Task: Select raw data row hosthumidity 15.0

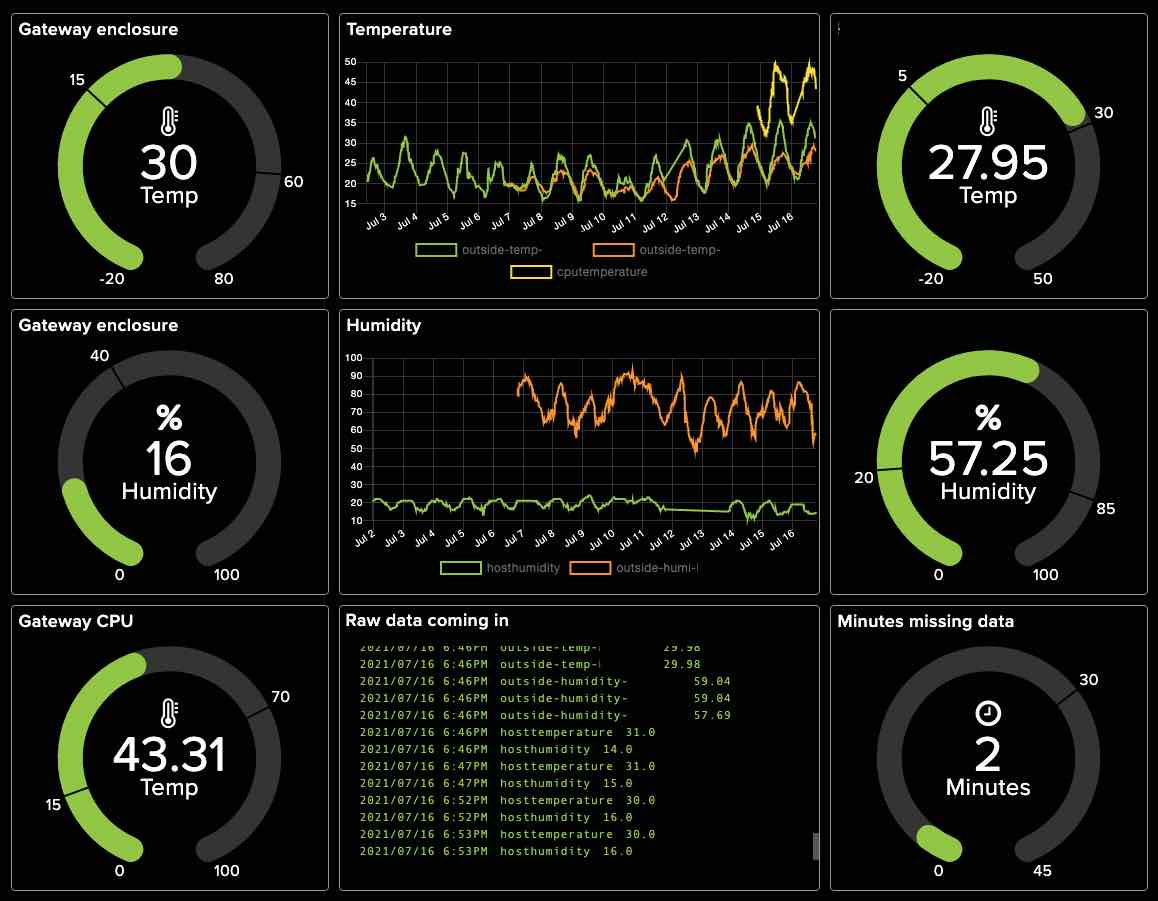Action: coord(496,783)
